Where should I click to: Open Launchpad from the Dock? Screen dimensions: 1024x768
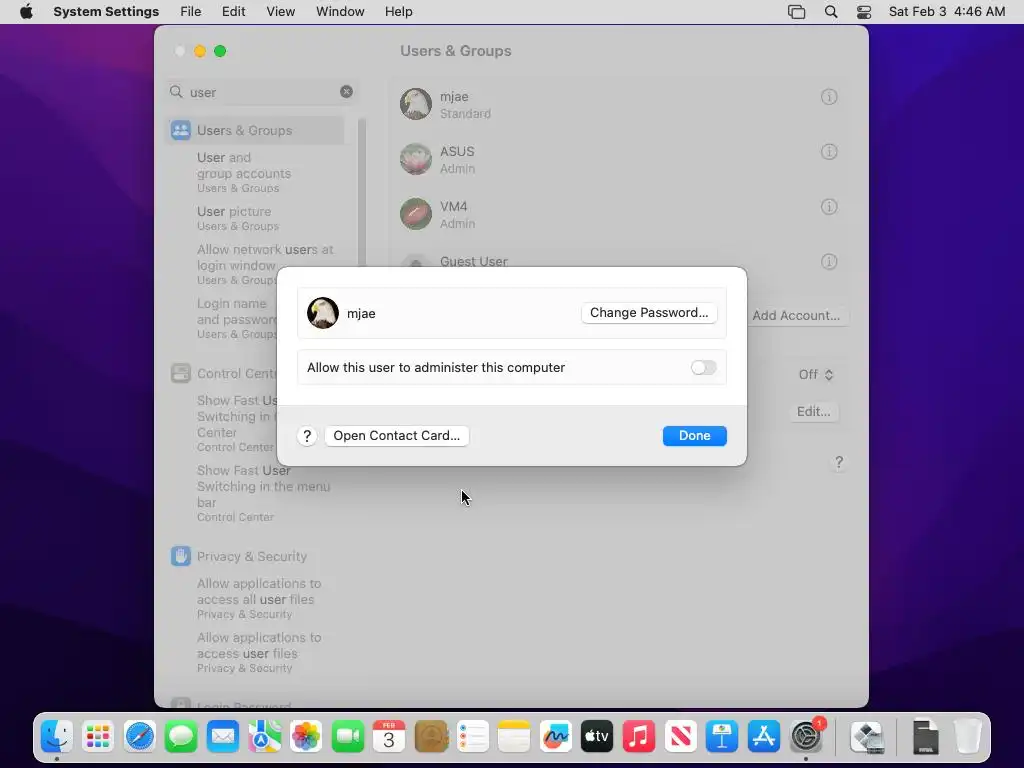pyautogui.click(x=98, y=737)
